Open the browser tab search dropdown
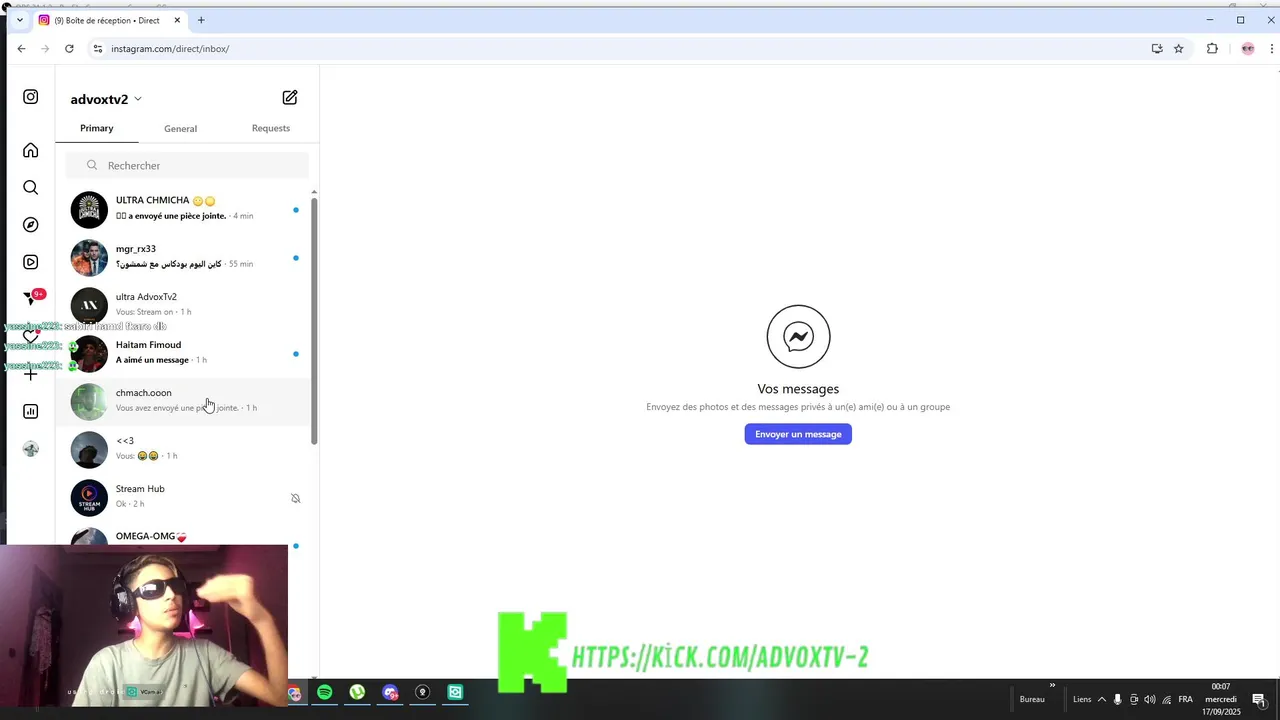Viewport: 1280px width, 720px height. point(19,20)
